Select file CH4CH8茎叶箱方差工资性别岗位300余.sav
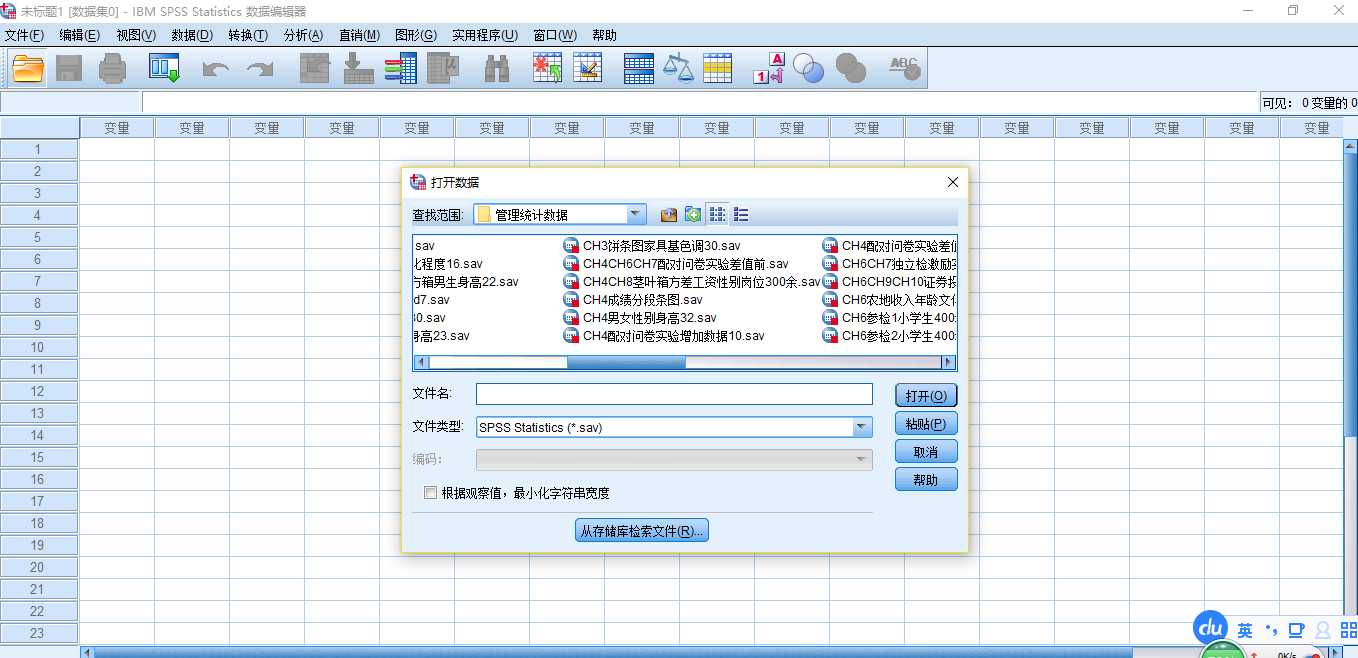This screenshot has height=658, width=1358. [691, 282]
